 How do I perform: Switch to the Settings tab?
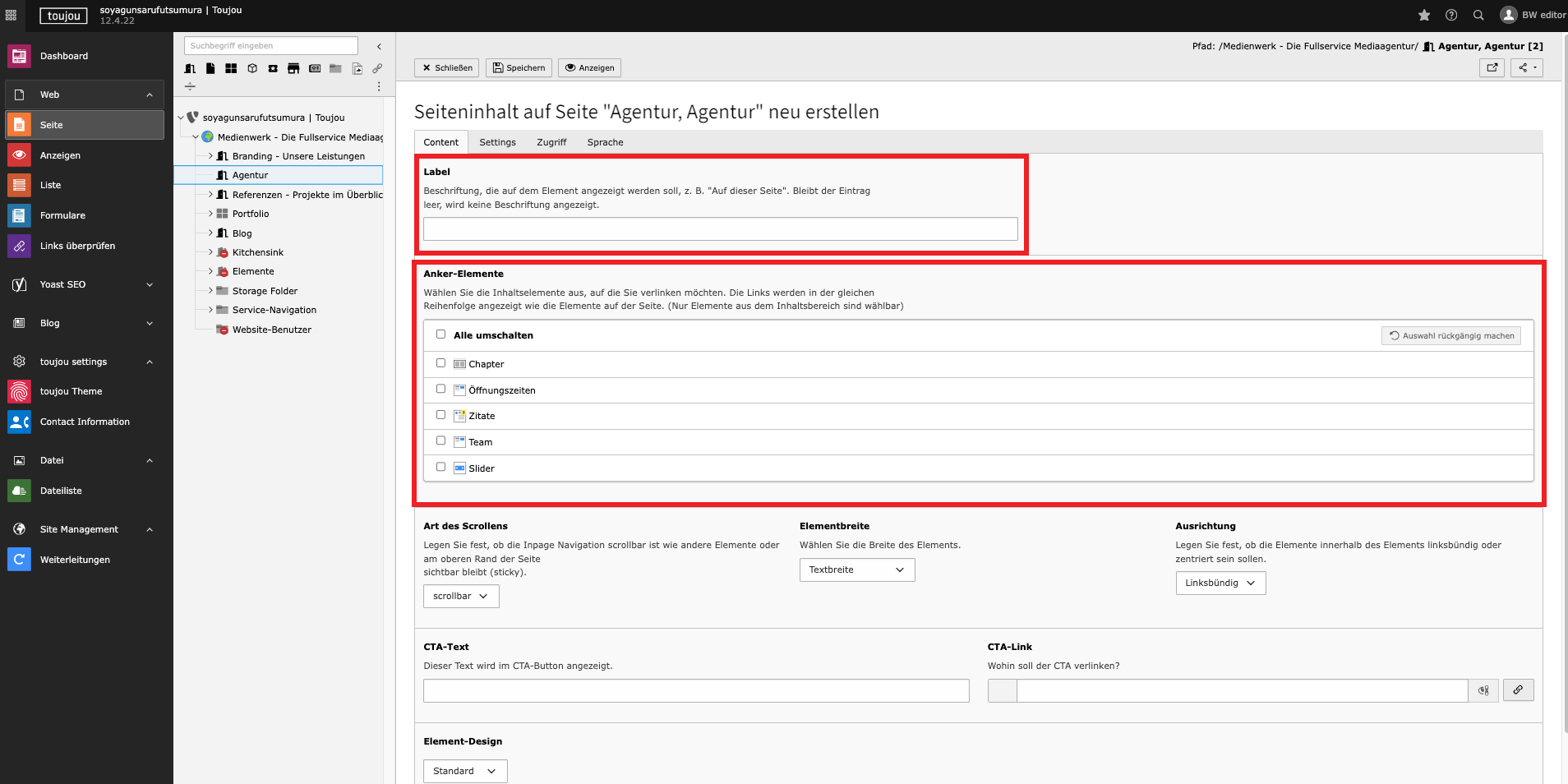pyautogui.click(x=497, y=142)
